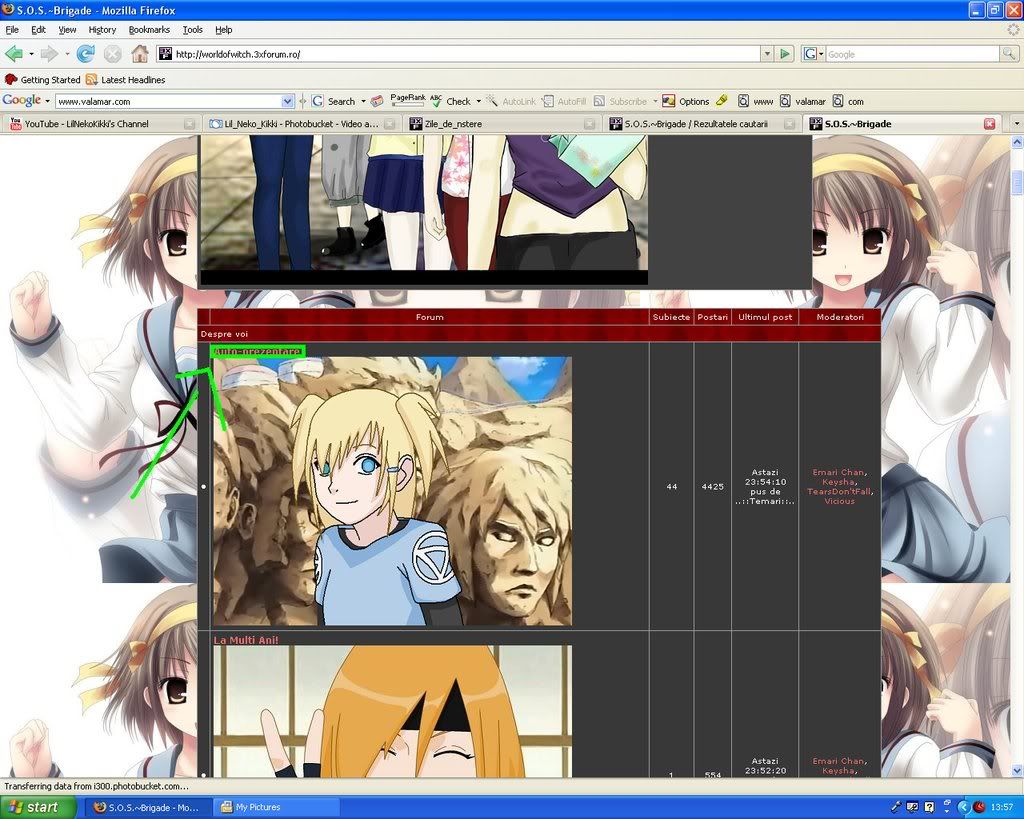Viewport: 1024px width, 819px height.
Task: Open the Auto-prezentare forum link
Action: coord(258,351)
